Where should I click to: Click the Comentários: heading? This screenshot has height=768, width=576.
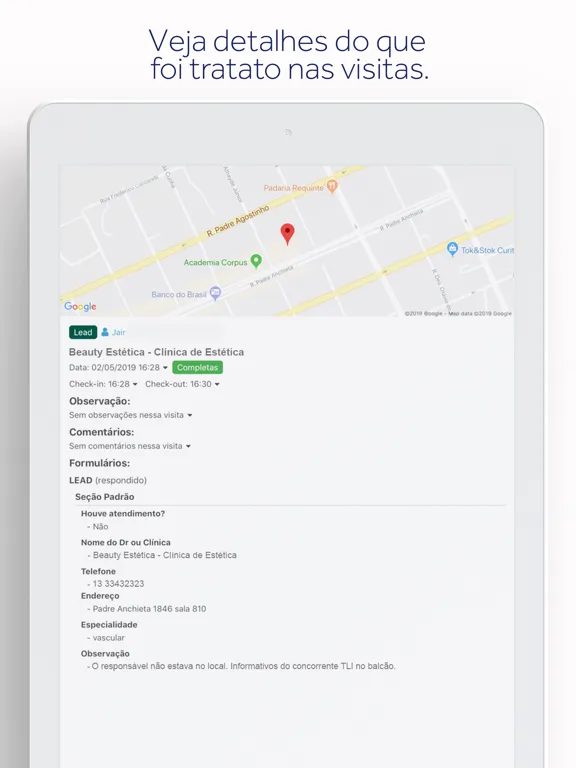click(101, 432)
